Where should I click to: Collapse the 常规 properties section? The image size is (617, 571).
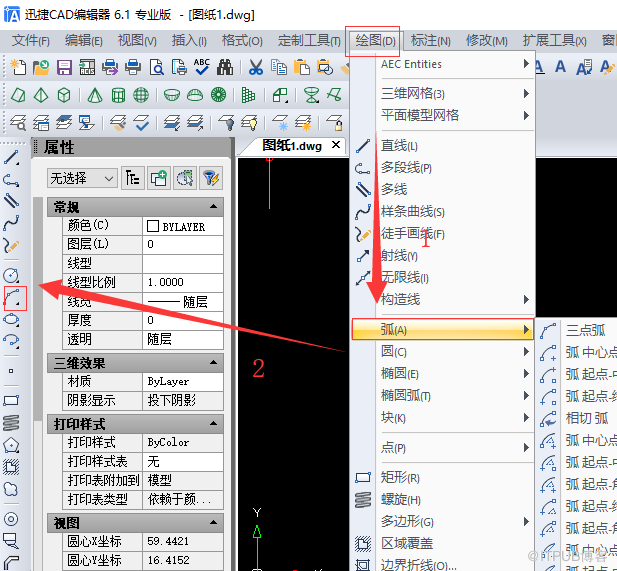pos(214,206)
